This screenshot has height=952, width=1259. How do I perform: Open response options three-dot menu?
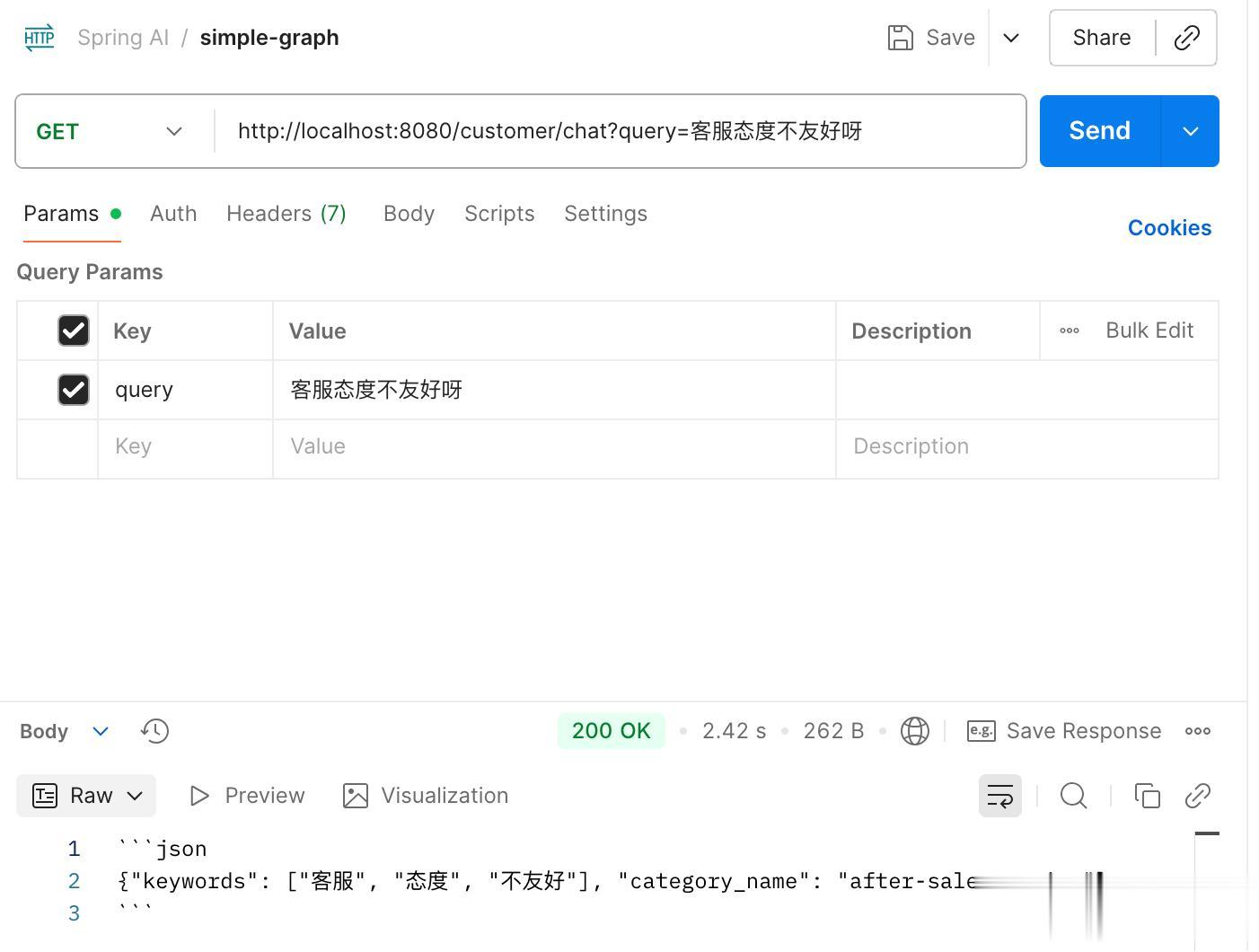[1198, 731]
